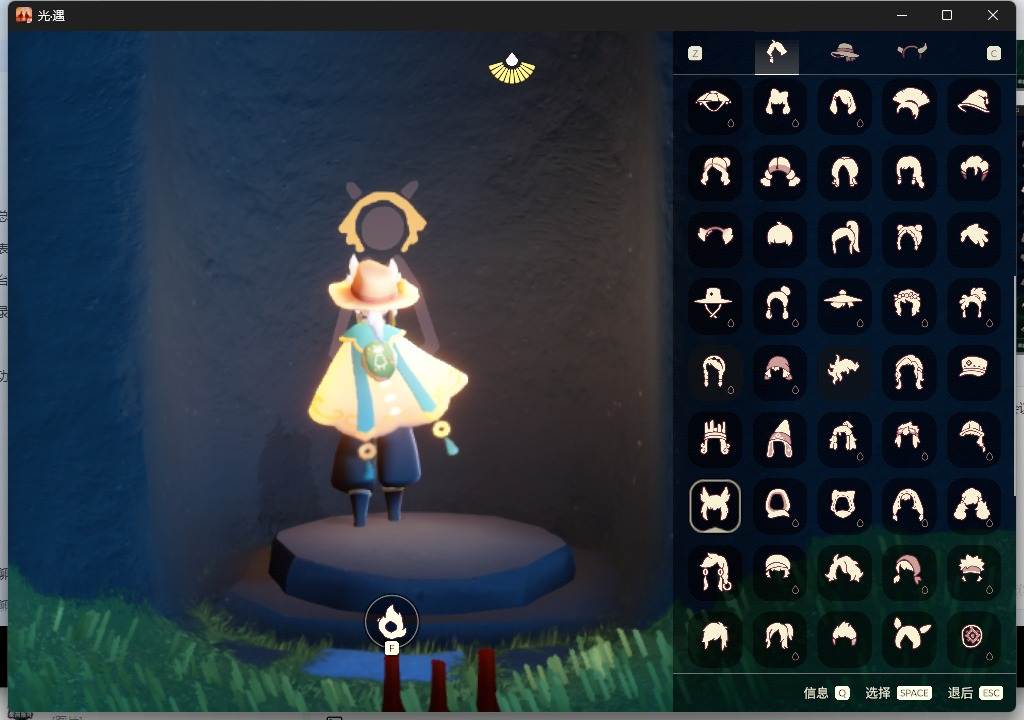
Task: Open the hat category tab
Action: pos(844,52)
